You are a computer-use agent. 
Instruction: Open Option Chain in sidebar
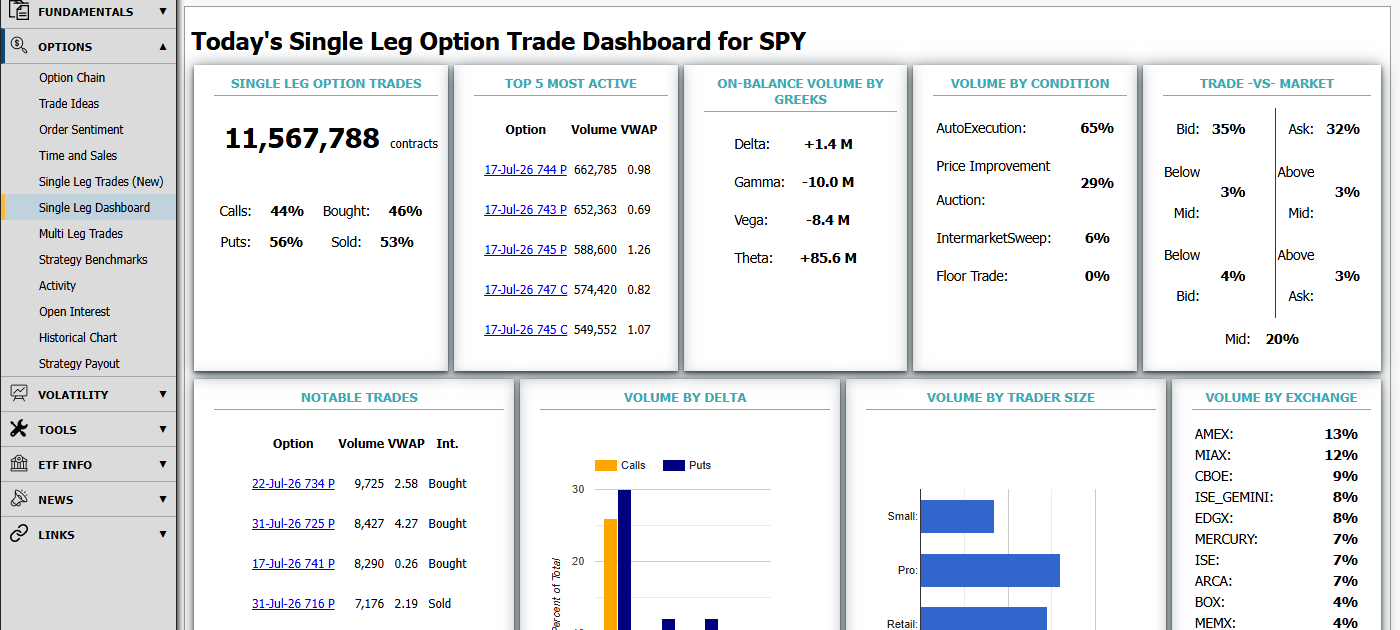click(x=72, y=78)
